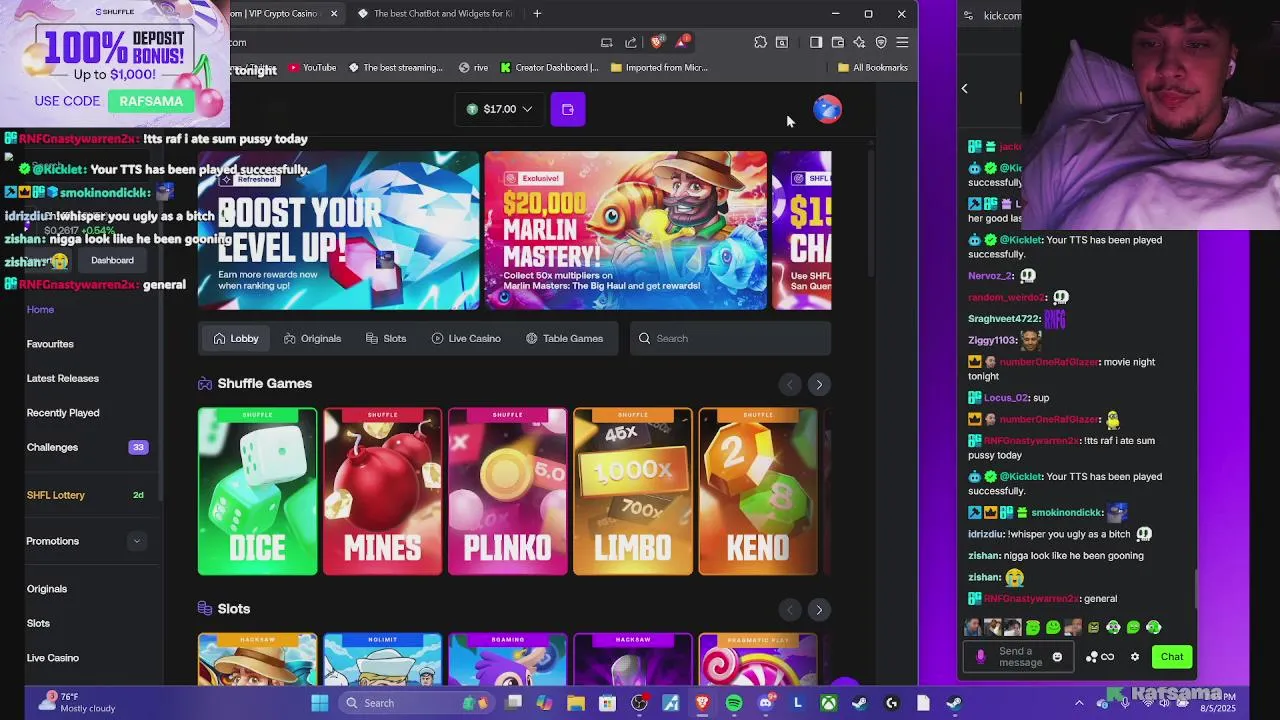Open the Mines game card

pyautogui.click(x=382, y=491)
